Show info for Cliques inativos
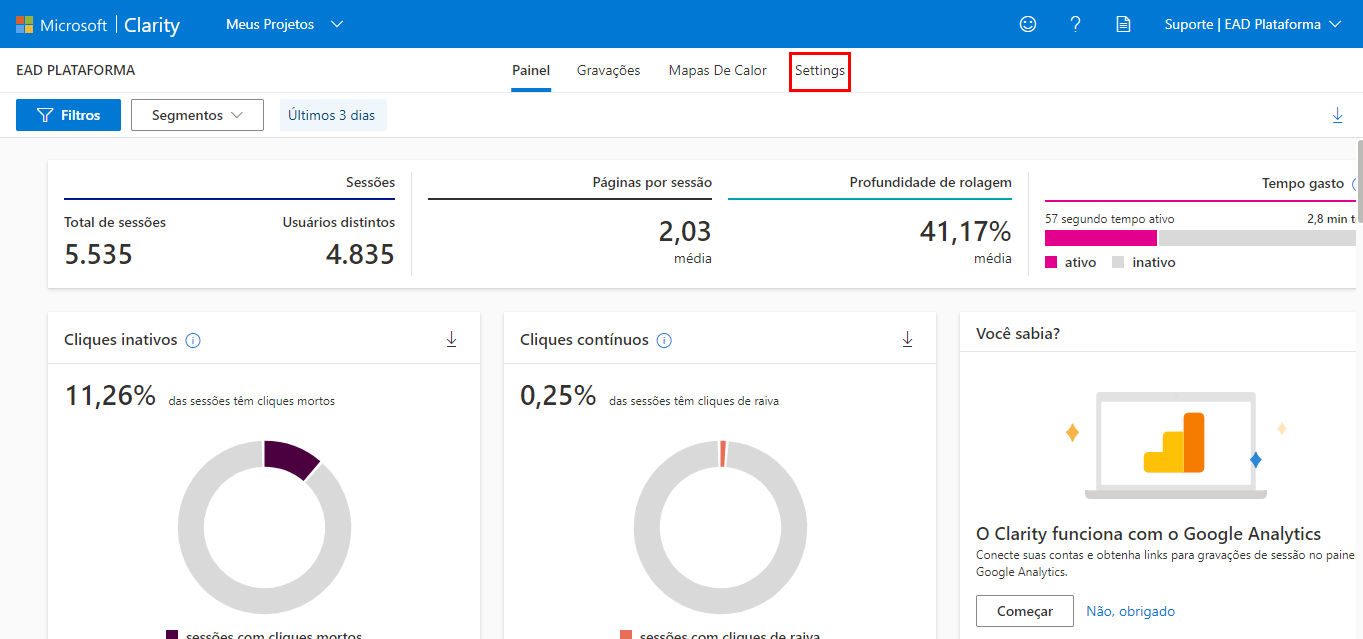The image size is (1363, 639). pyautogui.click(x=194, y=341)
